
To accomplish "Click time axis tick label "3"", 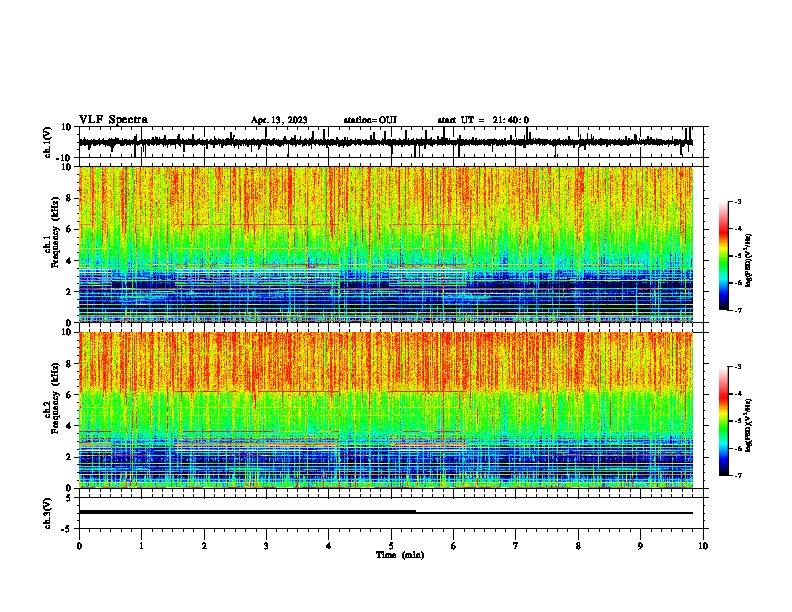I will click(266, 546).
